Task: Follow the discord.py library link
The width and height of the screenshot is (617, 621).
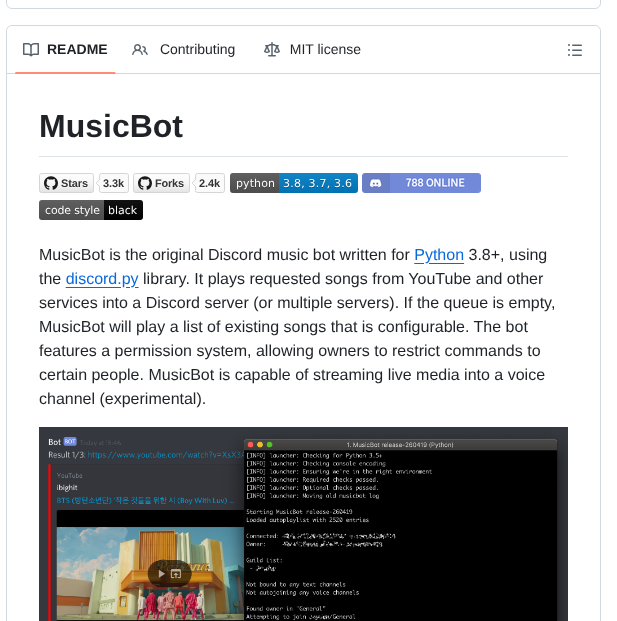Action: coord(102,279)
